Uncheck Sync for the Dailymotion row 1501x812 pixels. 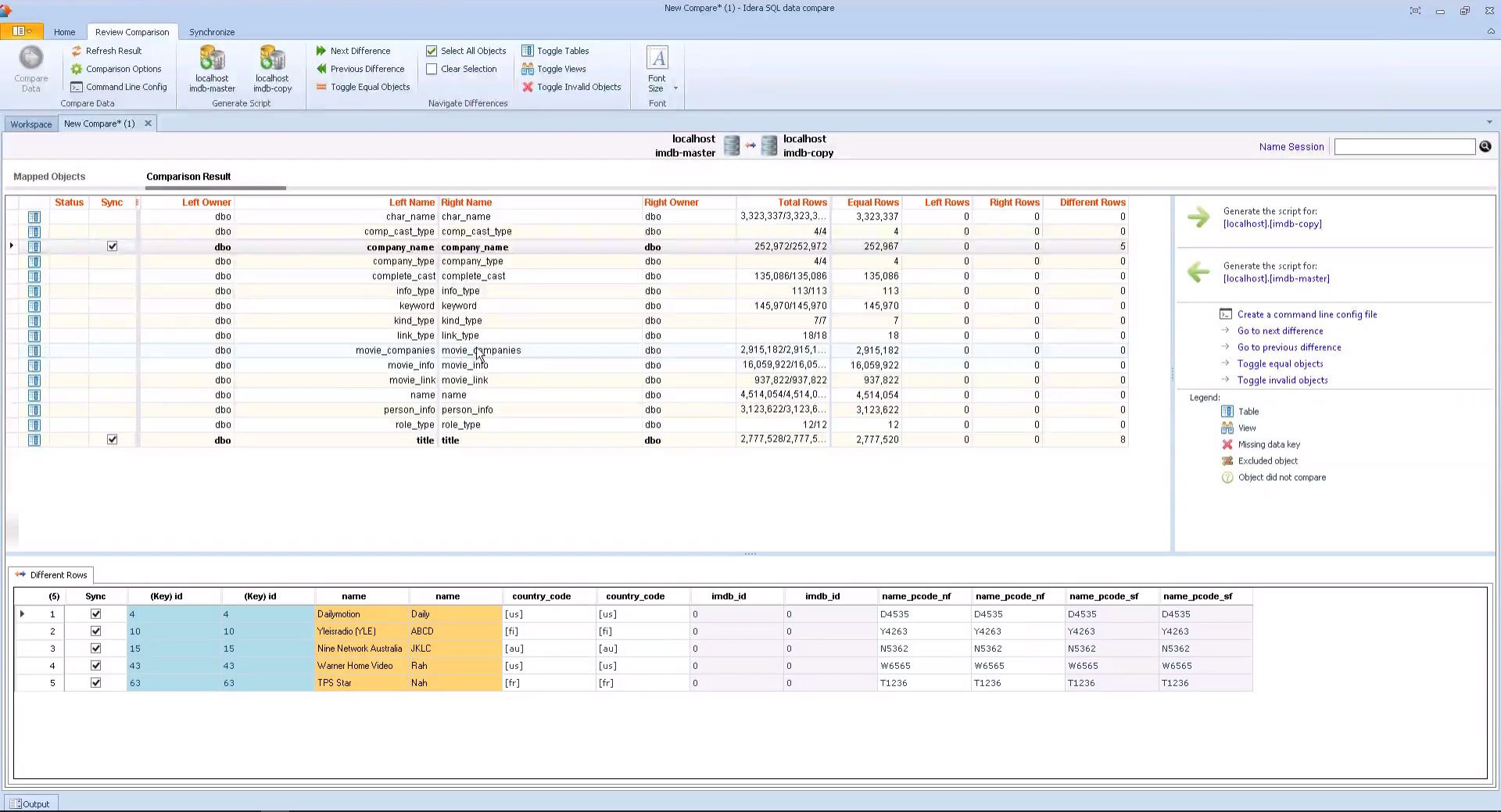tap(95, 614)
